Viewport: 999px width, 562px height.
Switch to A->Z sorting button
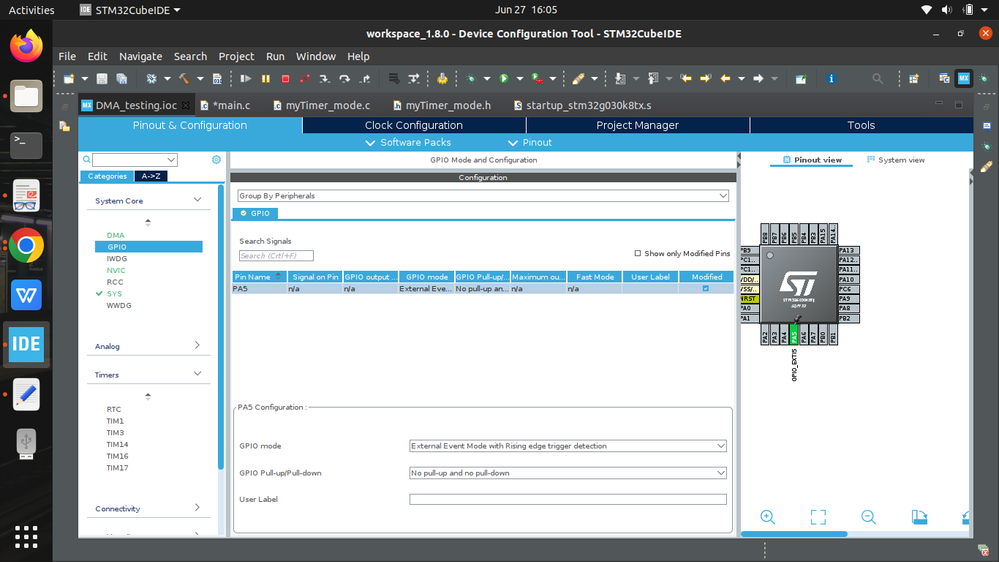click(151, 176)
